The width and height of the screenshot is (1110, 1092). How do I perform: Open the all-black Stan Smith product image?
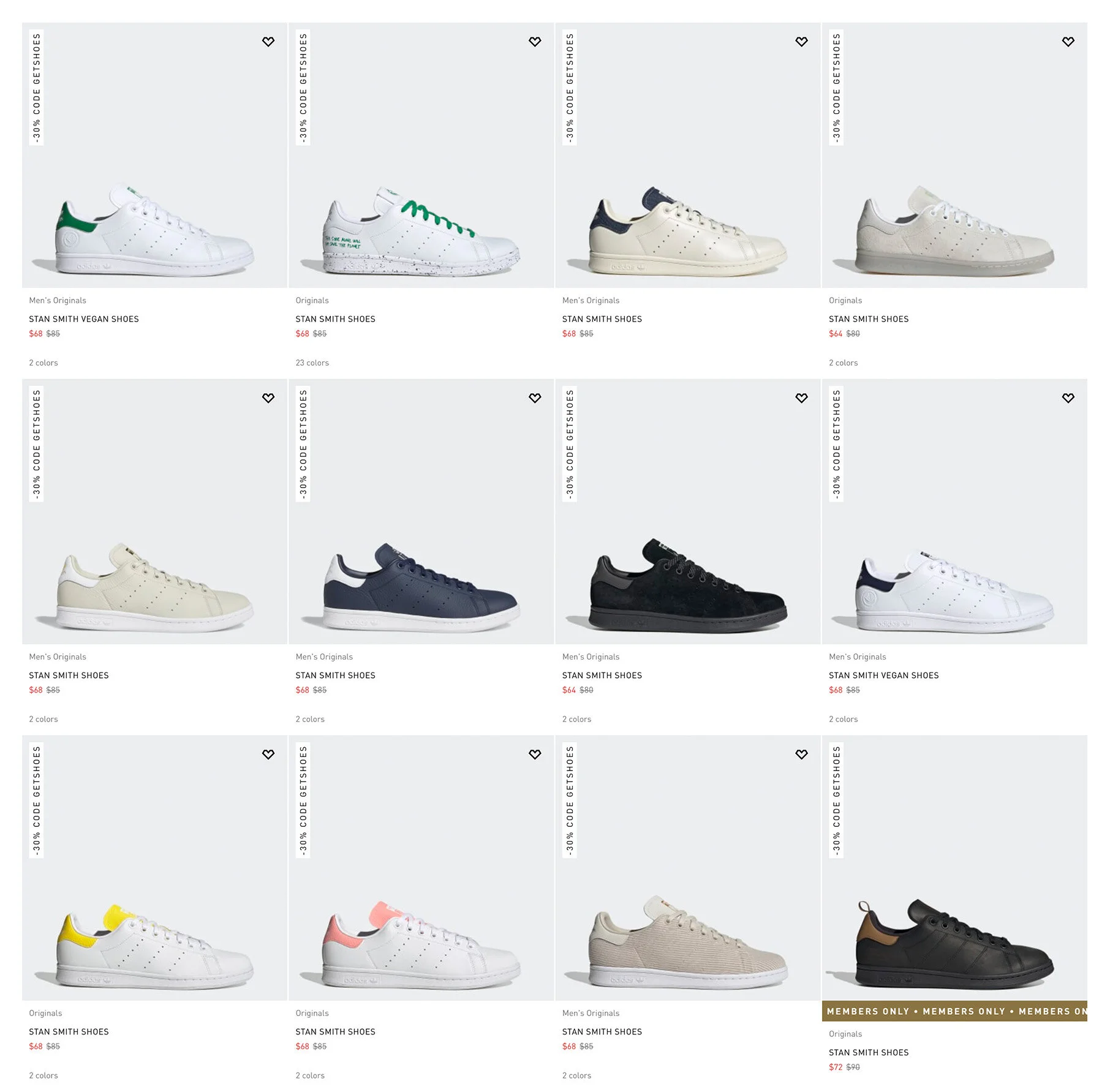[954, 868]
